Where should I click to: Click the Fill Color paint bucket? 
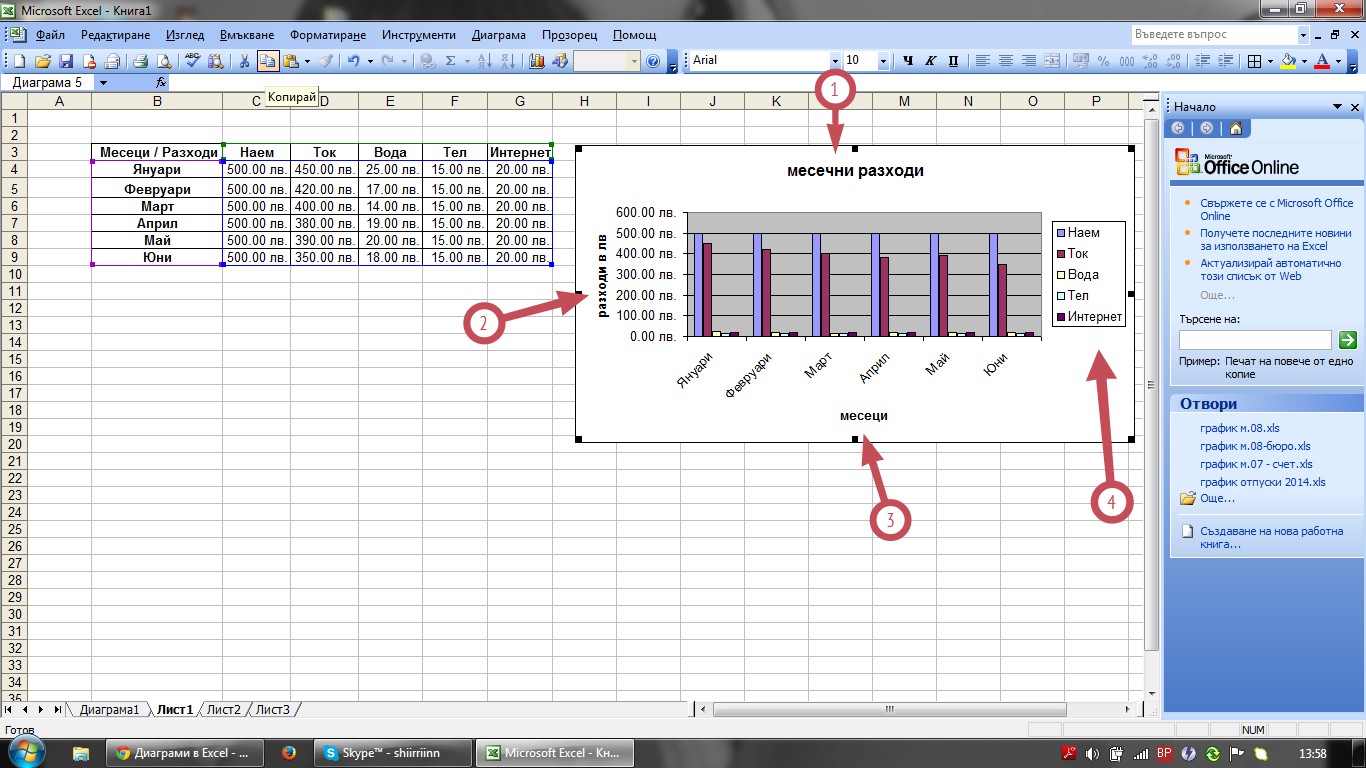pyautogui.click(x=1288, y=61)
